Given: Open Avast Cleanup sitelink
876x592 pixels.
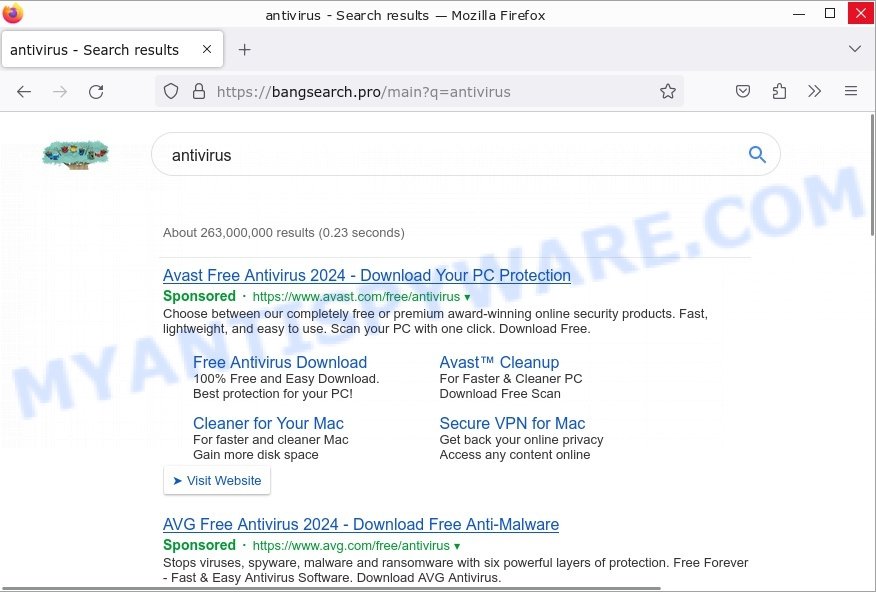Looking at the screenshot, I should (x=499, y=362).
